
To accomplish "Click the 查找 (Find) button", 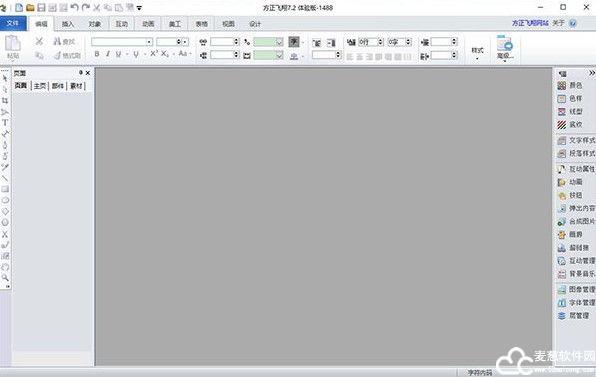I will pyautogui.click(x=64, y=41).
